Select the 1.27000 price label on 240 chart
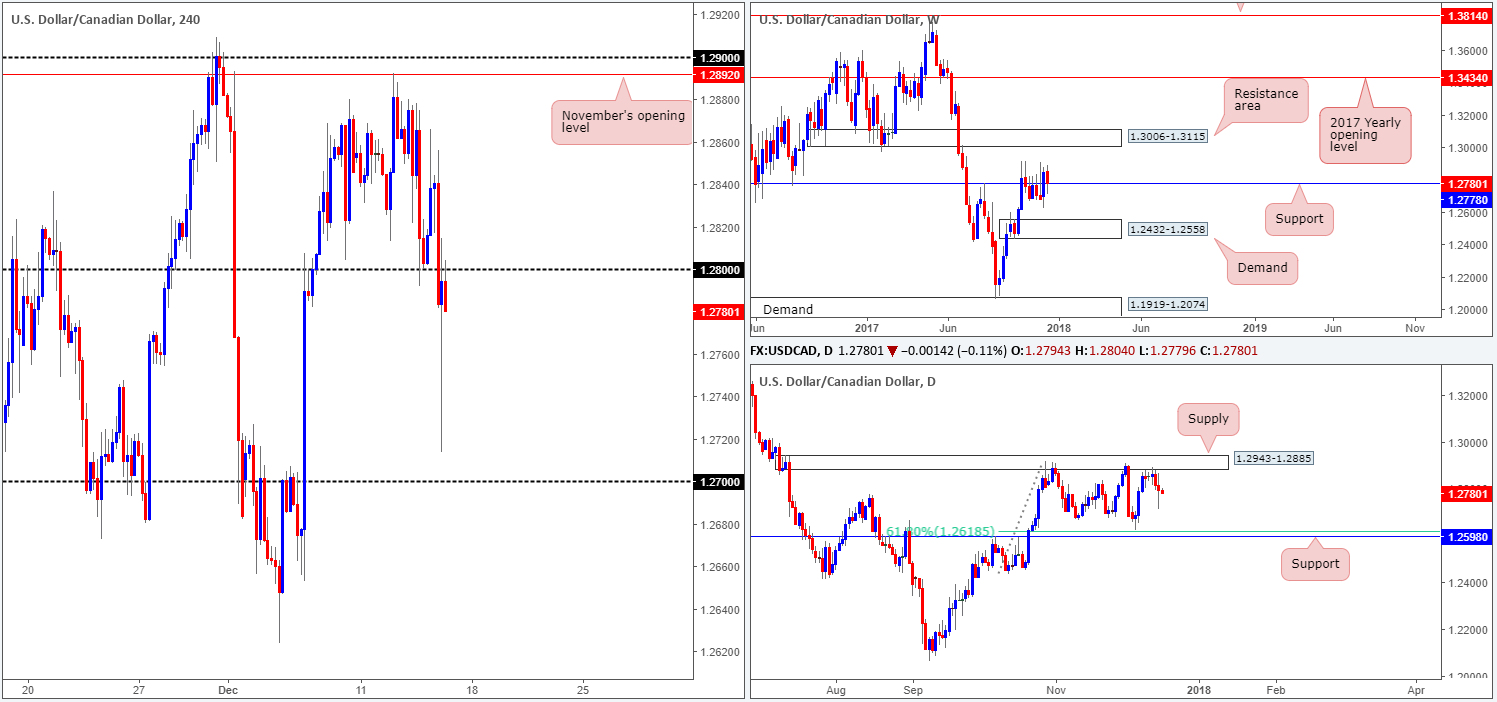 click(x=720, y=482)
